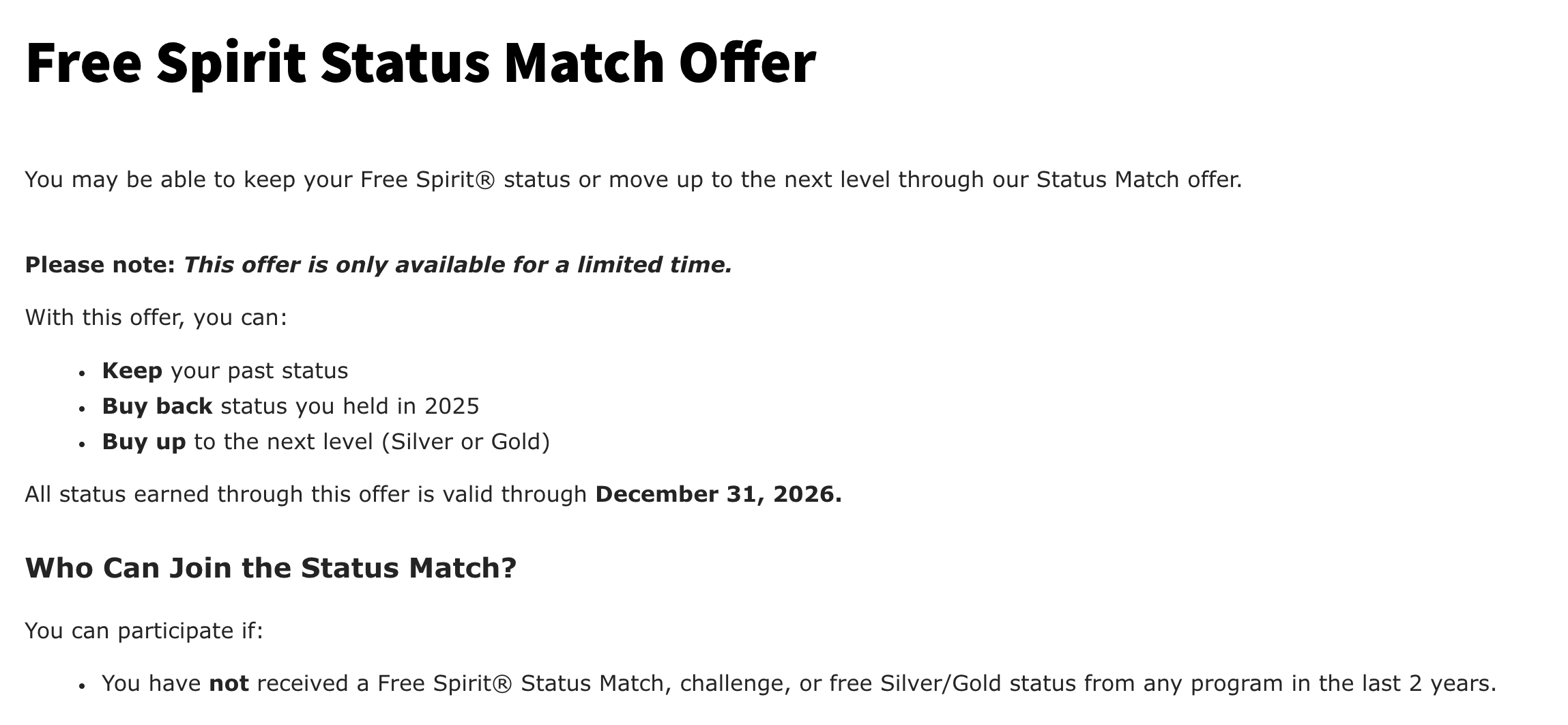Click the bold word "not" in the eligibility bullet

point(229,683)
